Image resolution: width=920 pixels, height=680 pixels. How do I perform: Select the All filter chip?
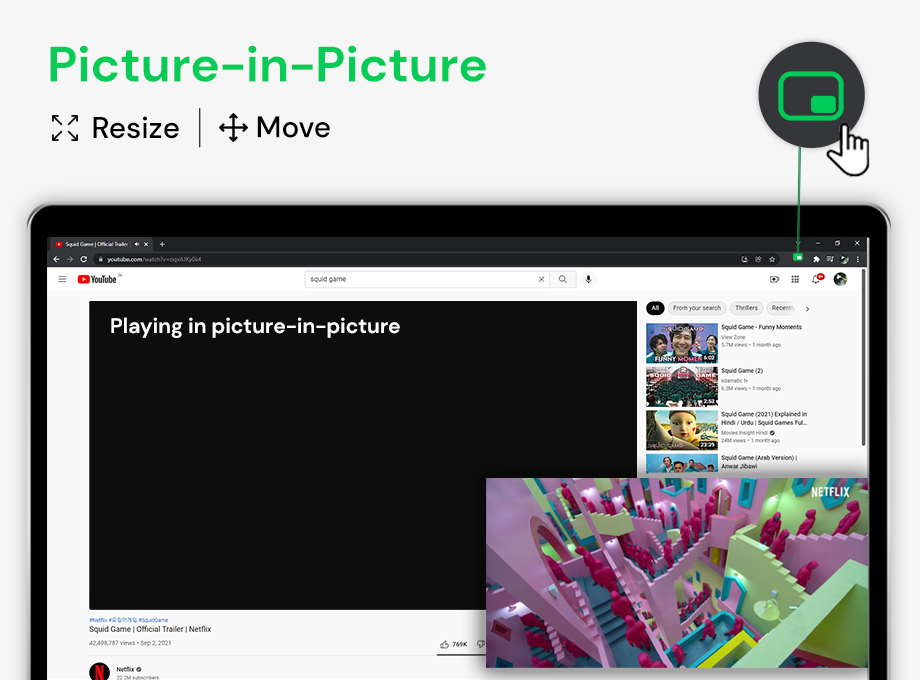pyautogui.click(x=655, y=308)
